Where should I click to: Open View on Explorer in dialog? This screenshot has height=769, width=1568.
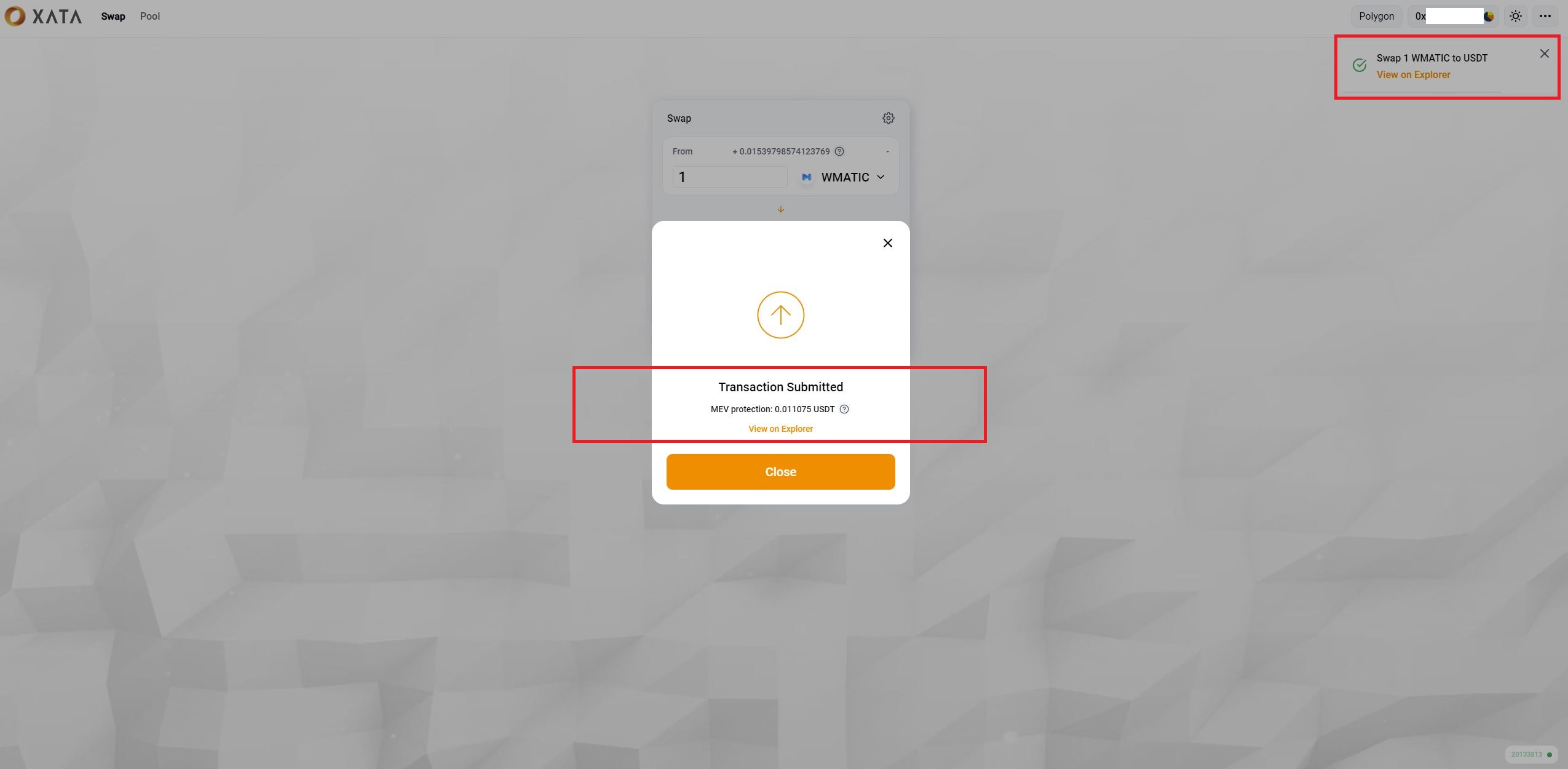[x=780, y=429]
